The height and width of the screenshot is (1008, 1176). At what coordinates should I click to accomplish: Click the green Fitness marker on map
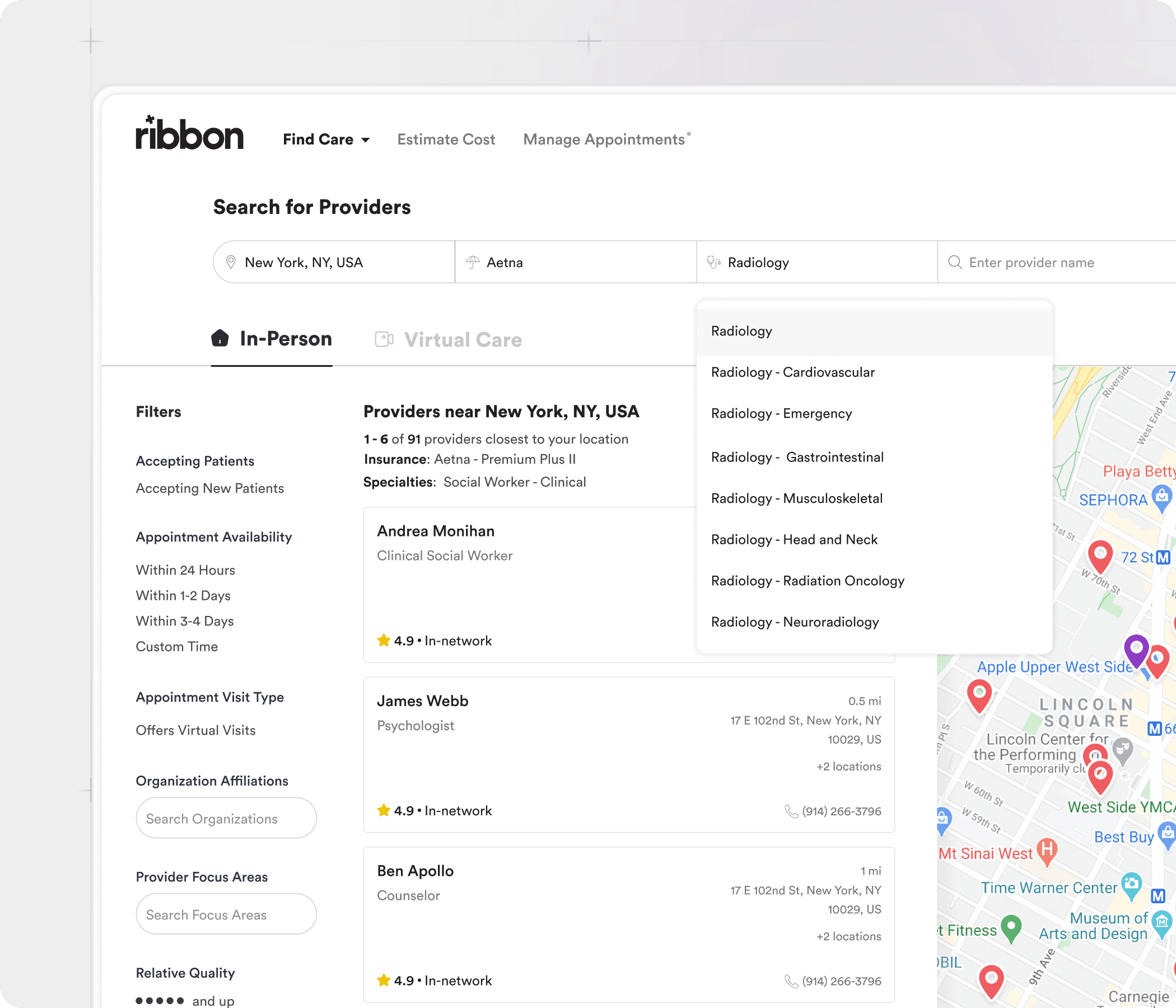(x=1011, y=928)
